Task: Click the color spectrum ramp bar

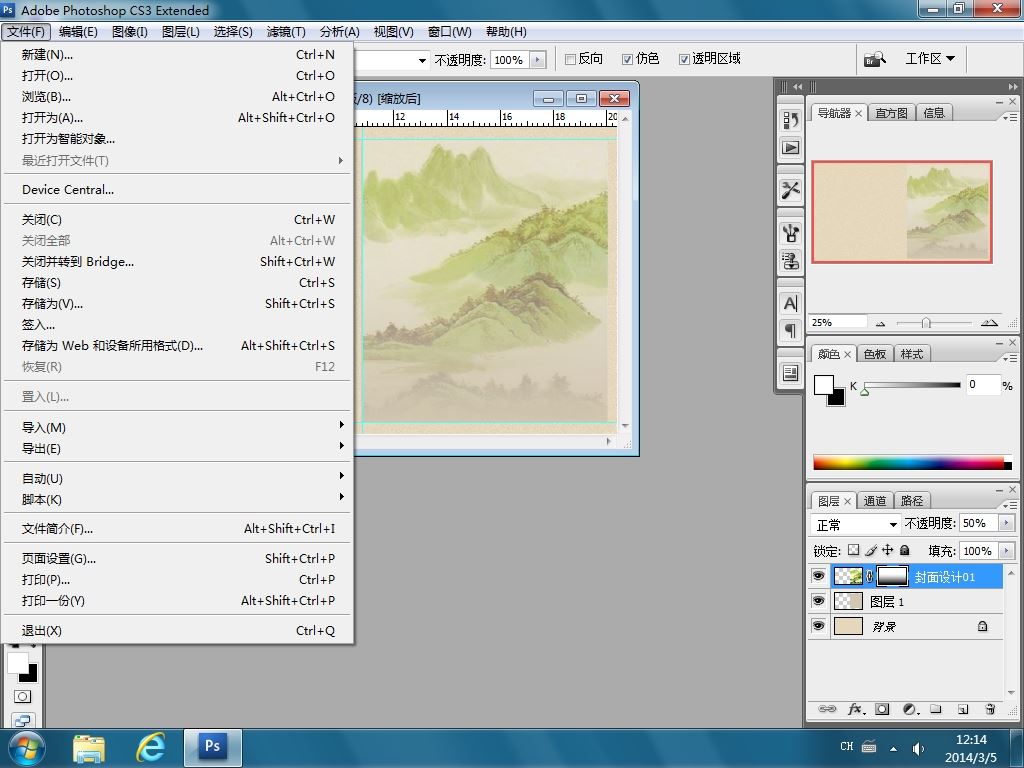Action: point(912,462)
